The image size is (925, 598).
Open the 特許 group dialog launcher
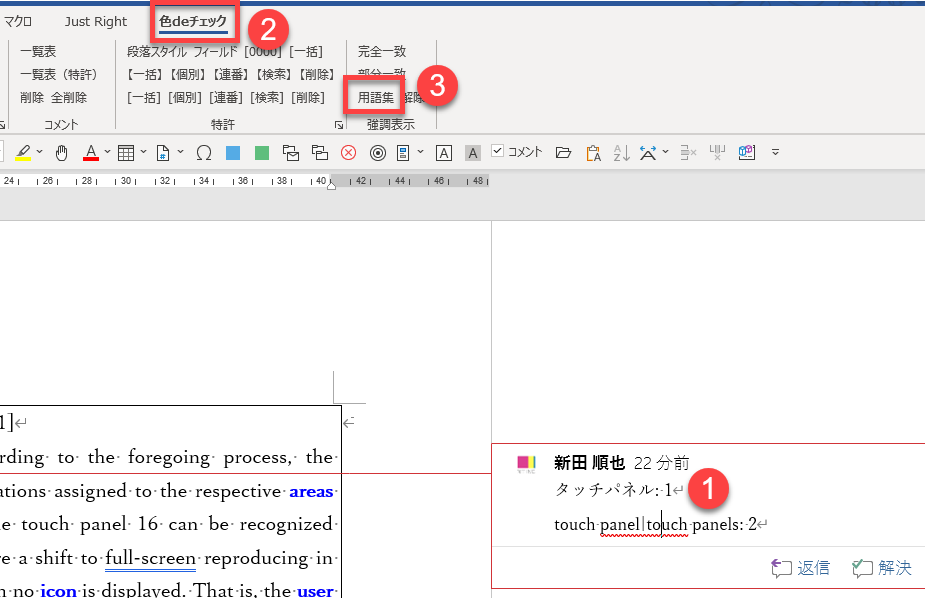[339, 125]
